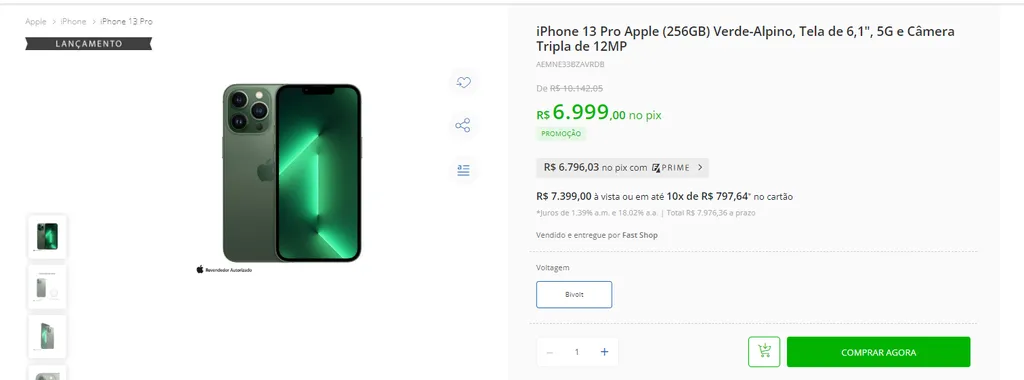Add product to favorites with heart icon
The height and width of the screenshot is (380, 1024).
[x=464, y=82]
